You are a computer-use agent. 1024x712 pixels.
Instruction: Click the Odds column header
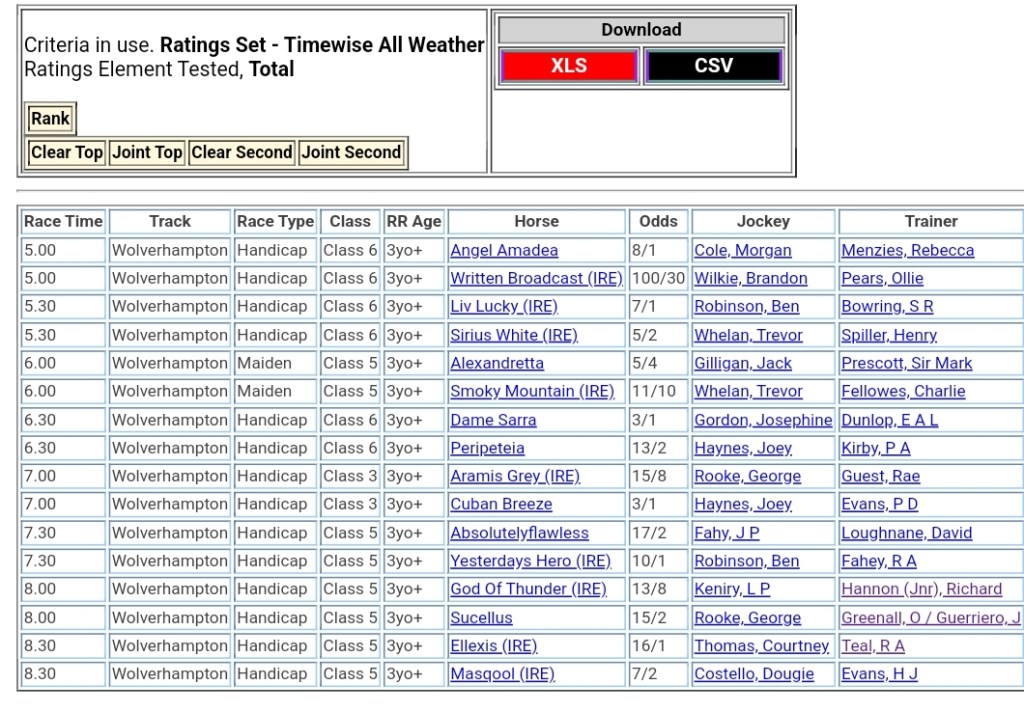click(x=658, y=222)
